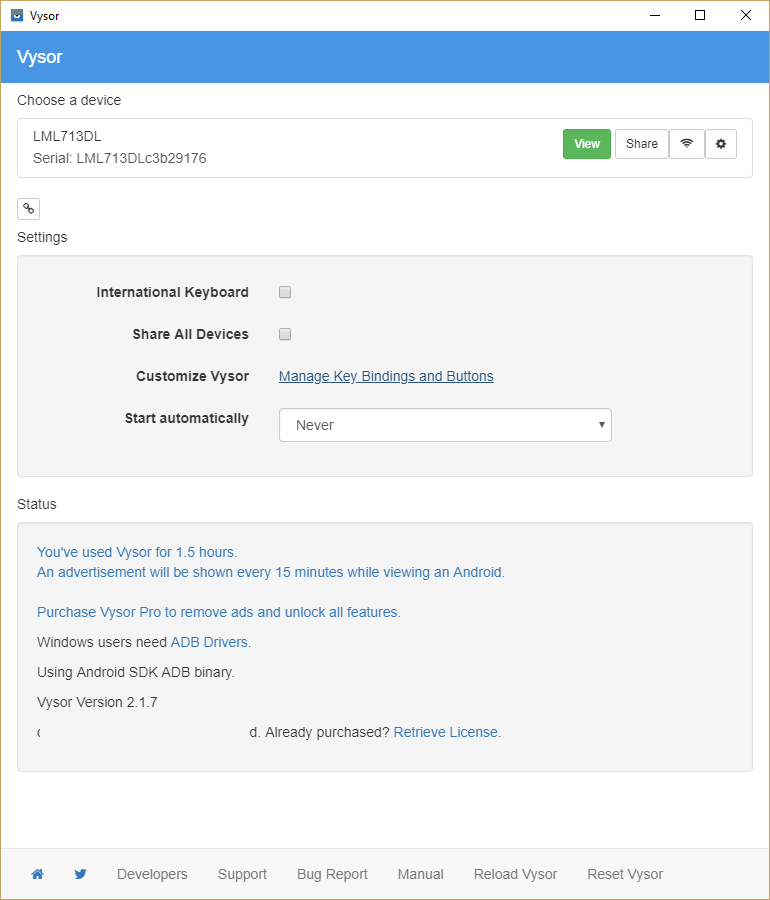Click the Retrieve License link

pos(447,732)
